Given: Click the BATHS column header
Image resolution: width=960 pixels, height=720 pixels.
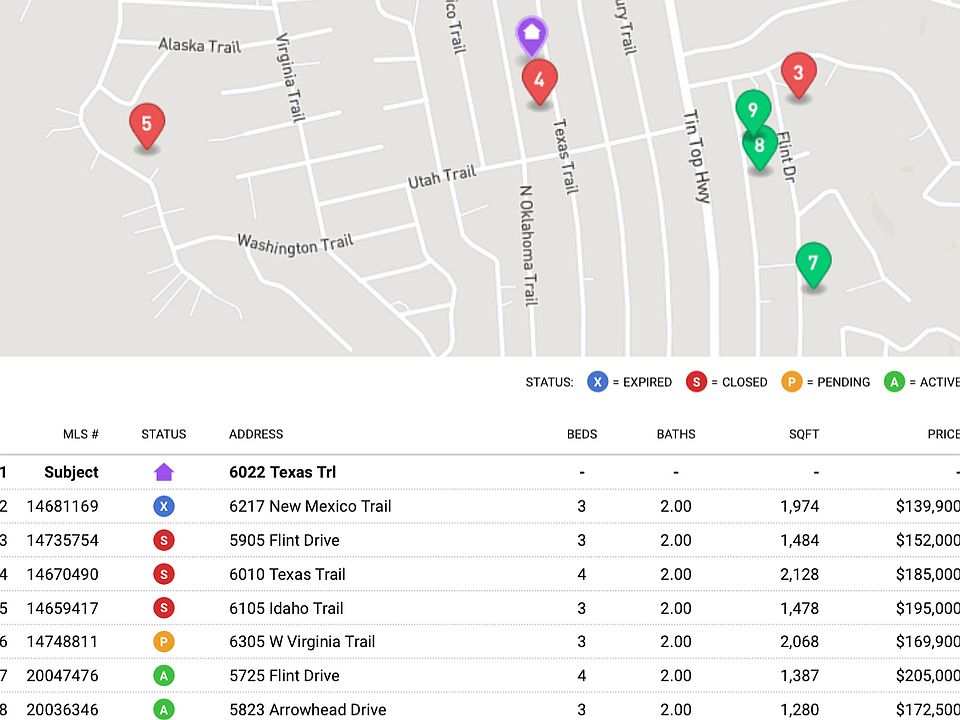Looking at the screenshot, I should click(x=676, y=434).
